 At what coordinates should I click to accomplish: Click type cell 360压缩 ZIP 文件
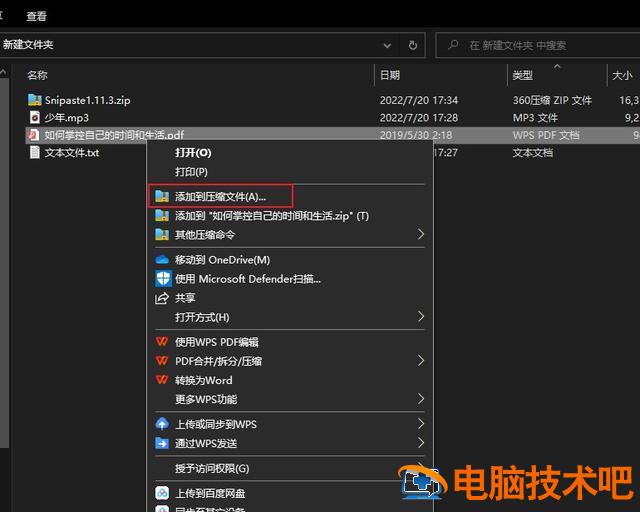pos(552,100)
